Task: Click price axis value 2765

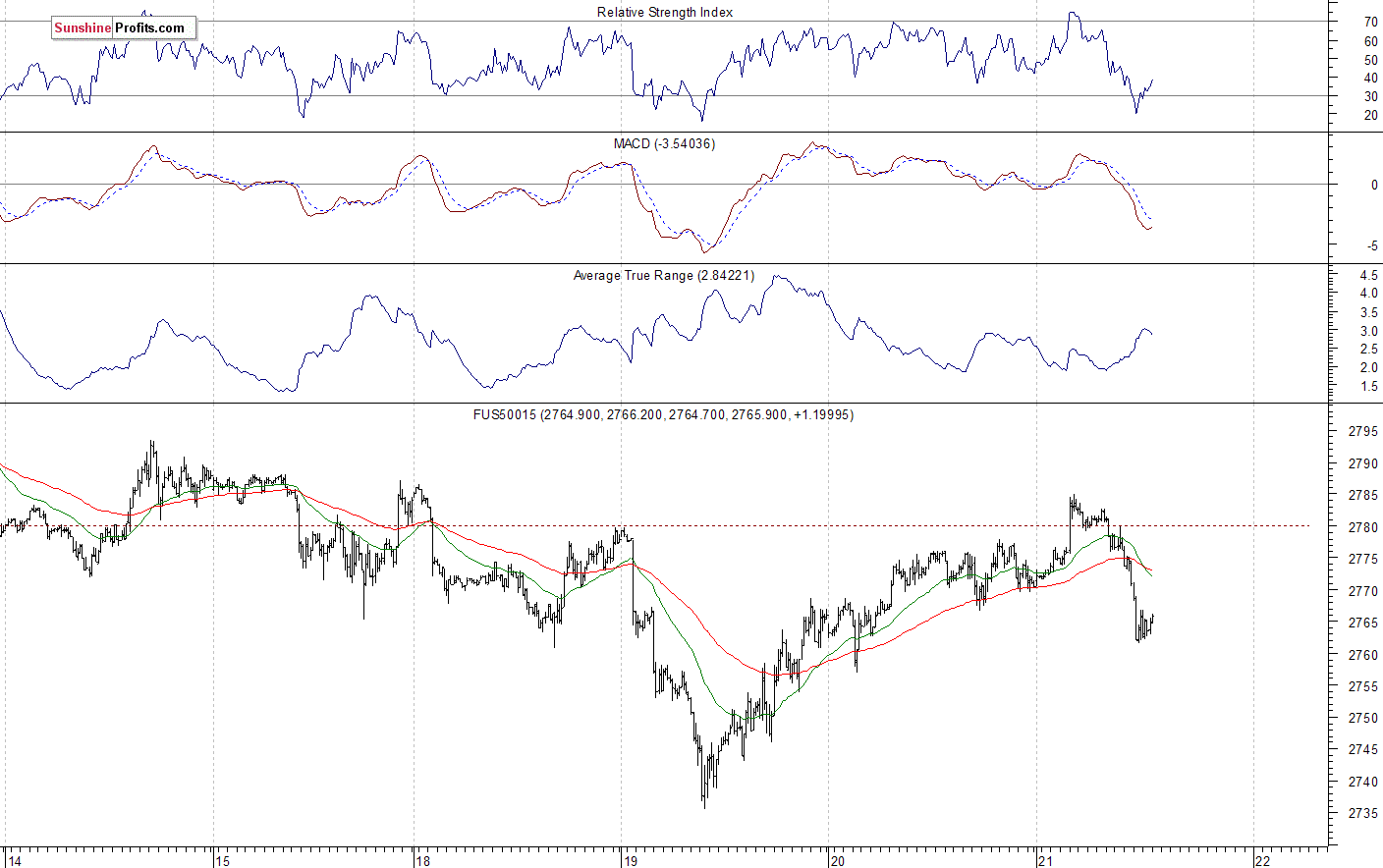Action: pos(1363,624)
